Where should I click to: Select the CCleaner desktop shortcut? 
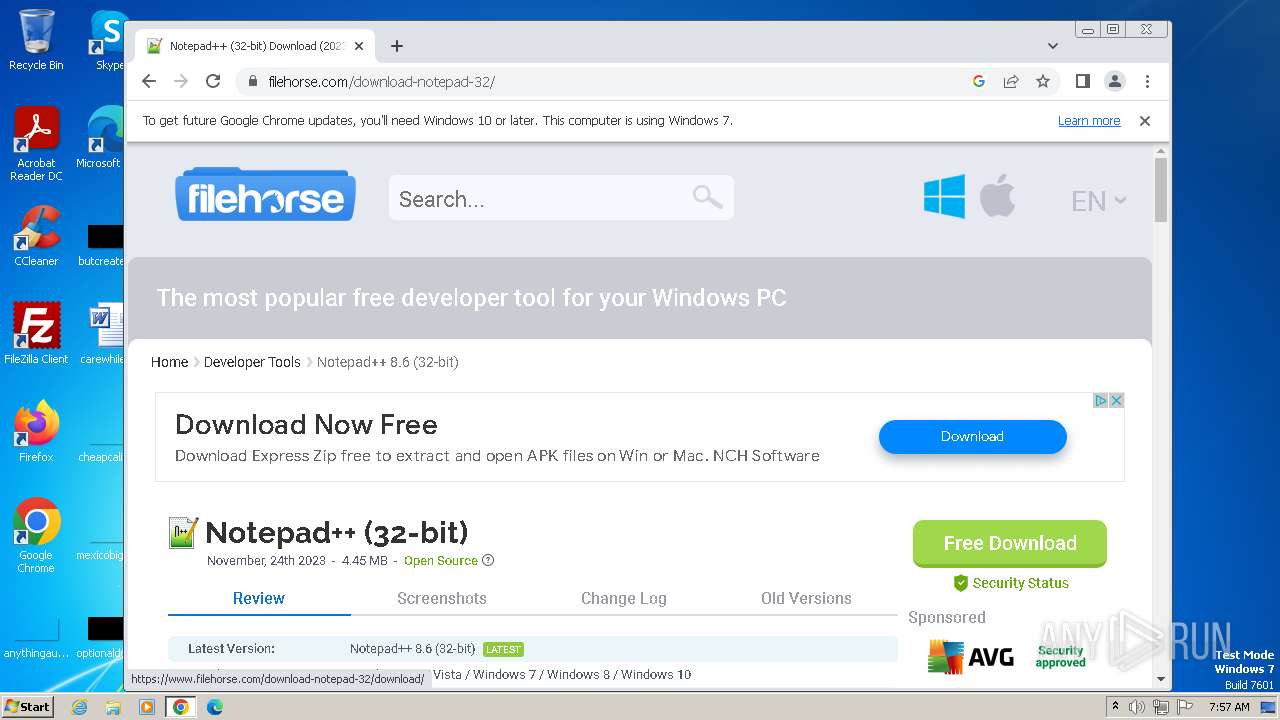coord(36,236)
